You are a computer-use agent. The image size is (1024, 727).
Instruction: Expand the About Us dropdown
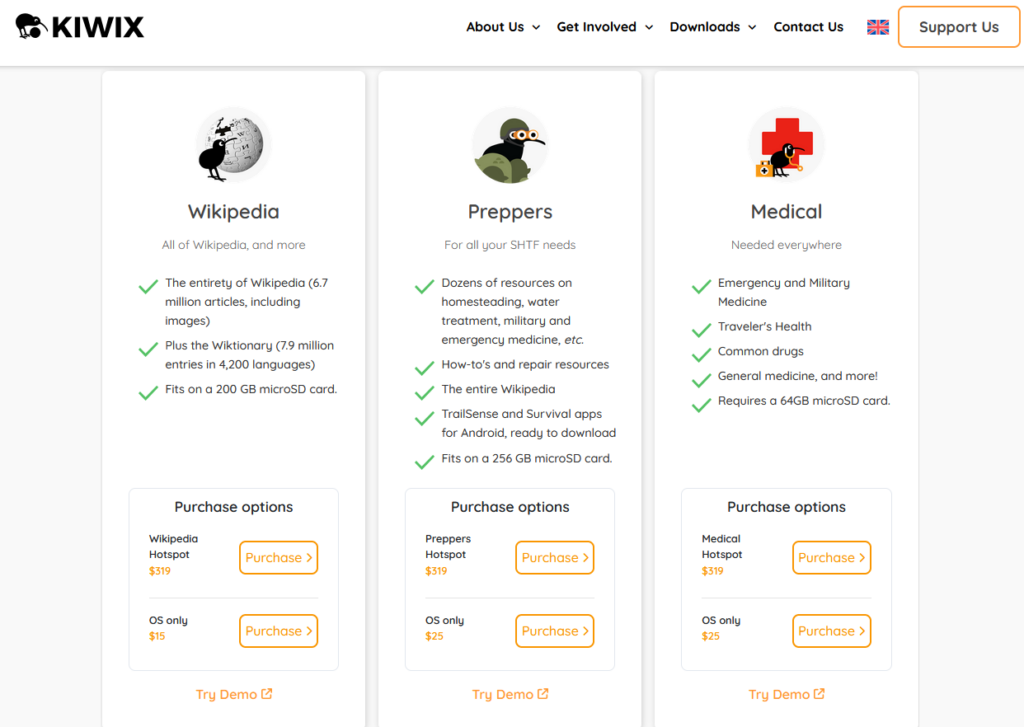click(x=503, y=27)
